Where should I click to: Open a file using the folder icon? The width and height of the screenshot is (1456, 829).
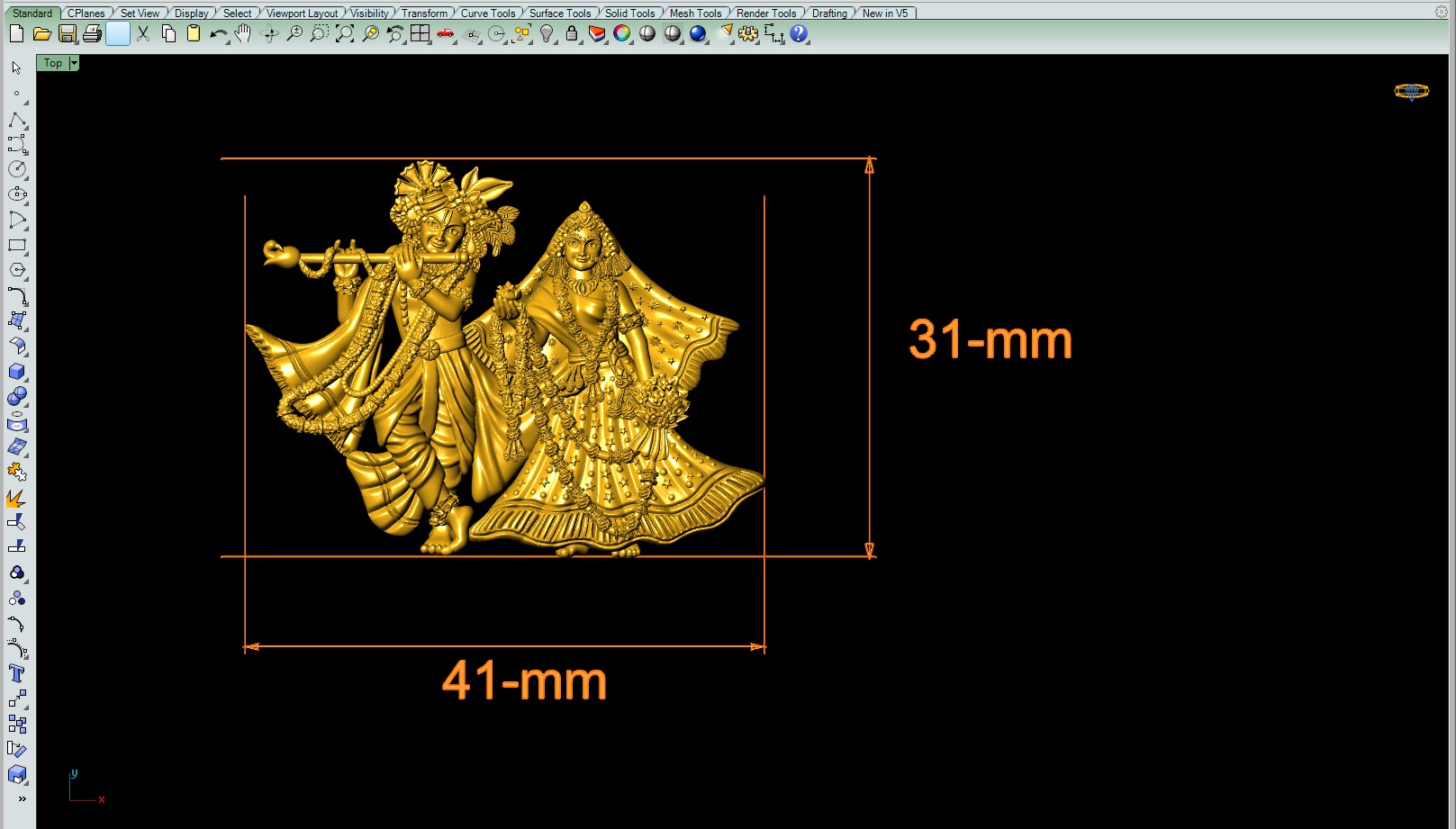[x=41, y=34]
